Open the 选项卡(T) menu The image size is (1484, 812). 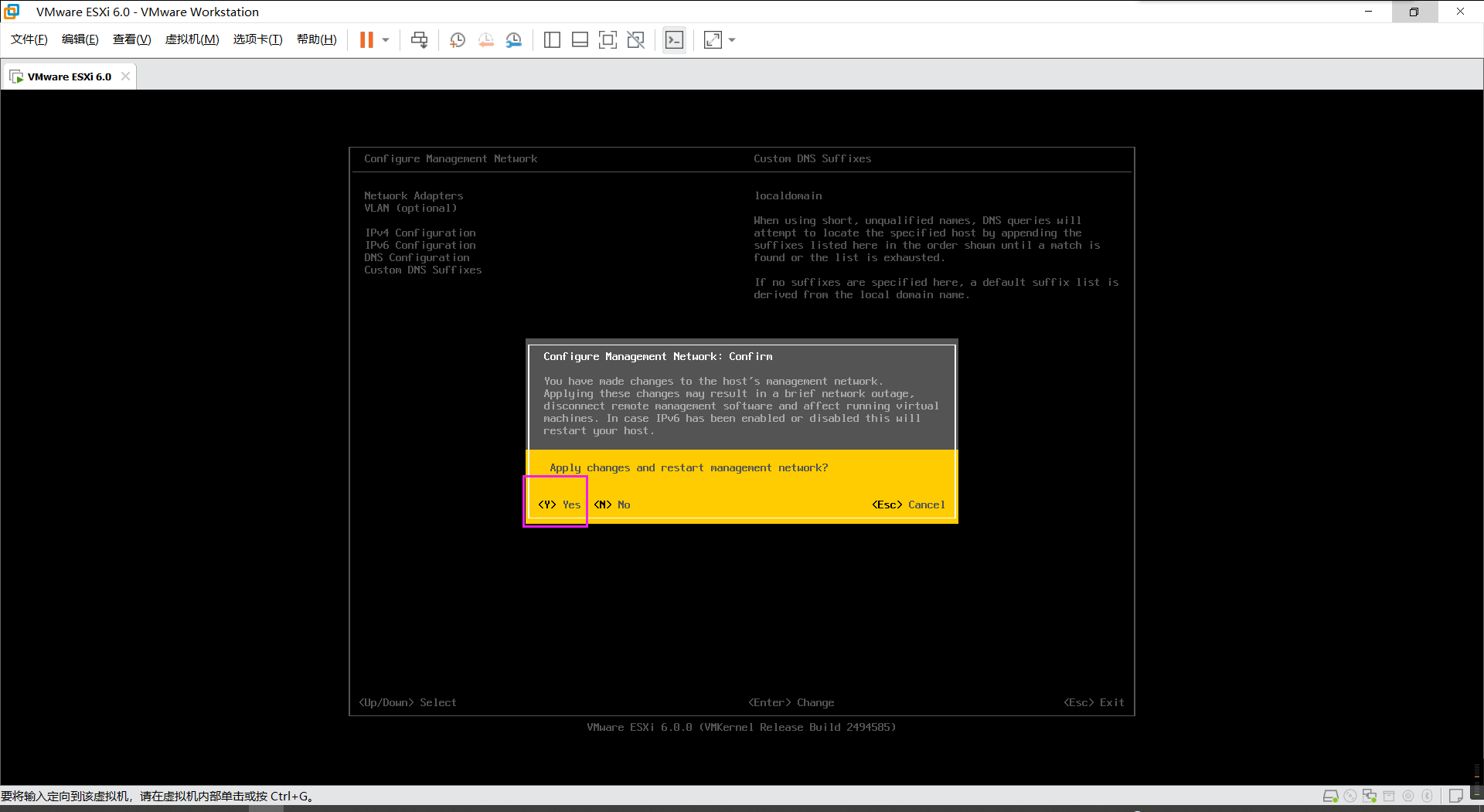[258, 39]
